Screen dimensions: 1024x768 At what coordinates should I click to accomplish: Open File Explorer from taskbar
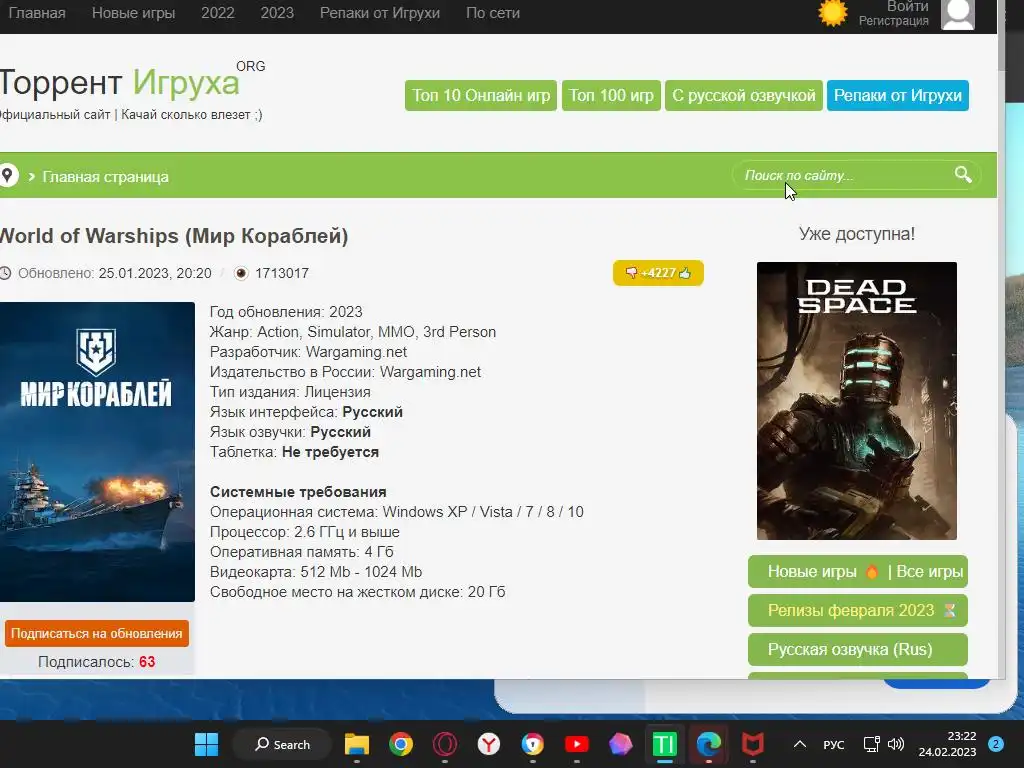[x=357, y=744]
